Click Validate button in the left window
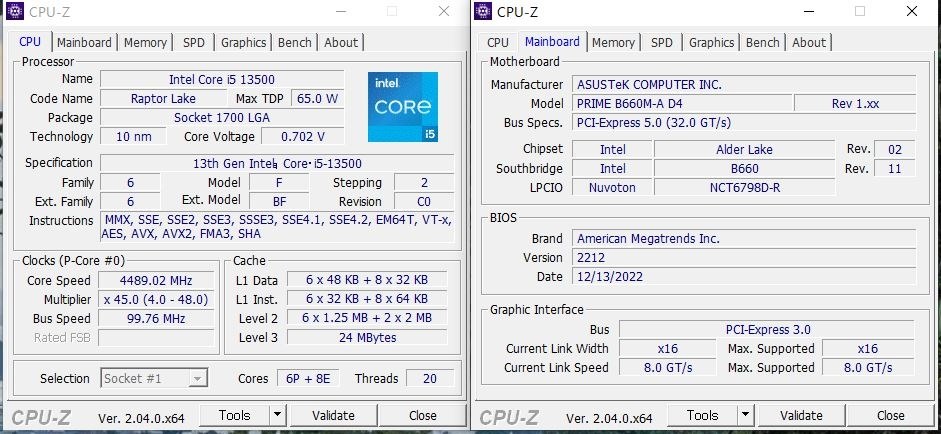This screenshot has height=434, width=941. pyautogui.click(x=333, y=415)
